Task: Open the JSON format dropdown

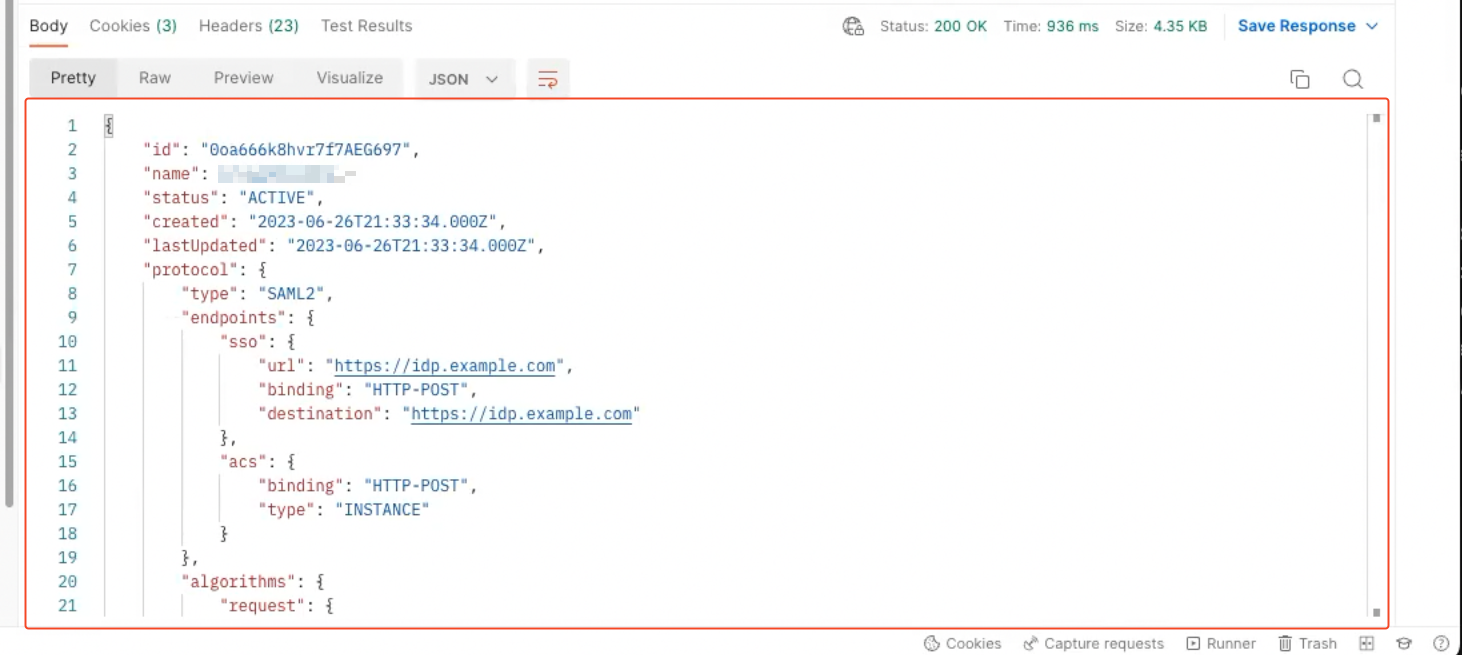Action: 463,79
